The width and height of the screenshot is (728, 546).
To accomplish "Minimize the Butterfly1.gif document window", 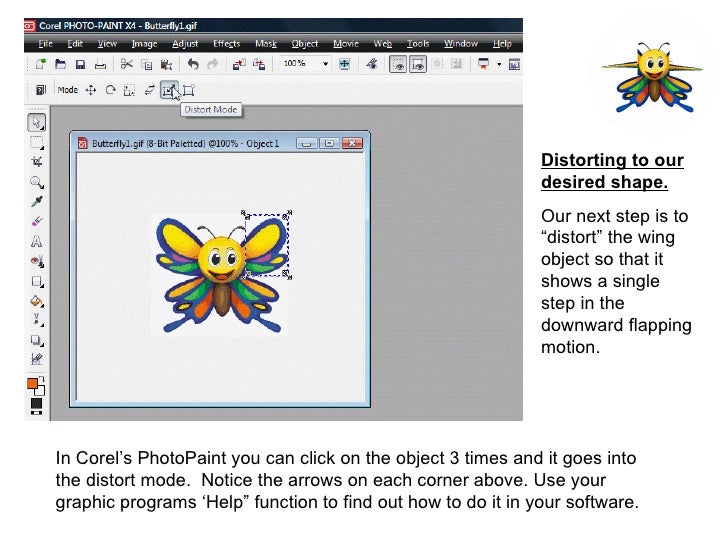I will [306, 143].
